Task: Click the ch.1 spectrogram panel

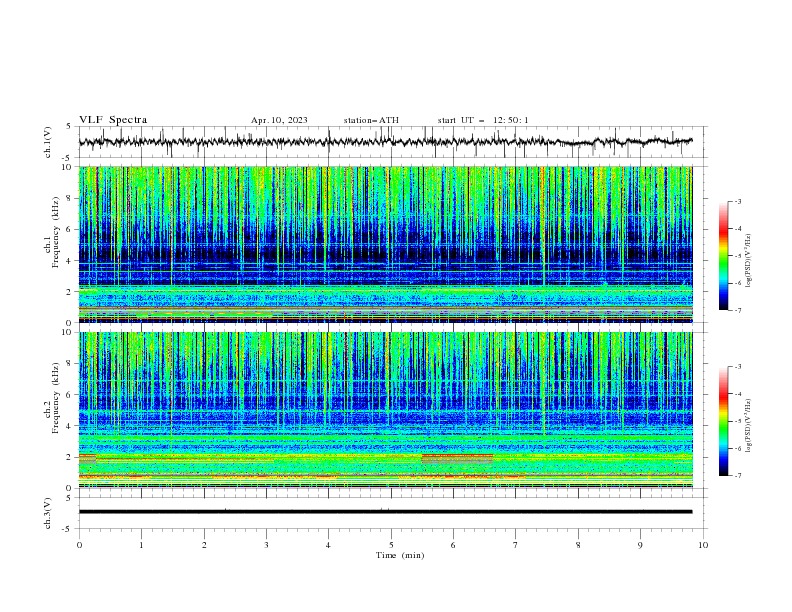Action: 386,244
